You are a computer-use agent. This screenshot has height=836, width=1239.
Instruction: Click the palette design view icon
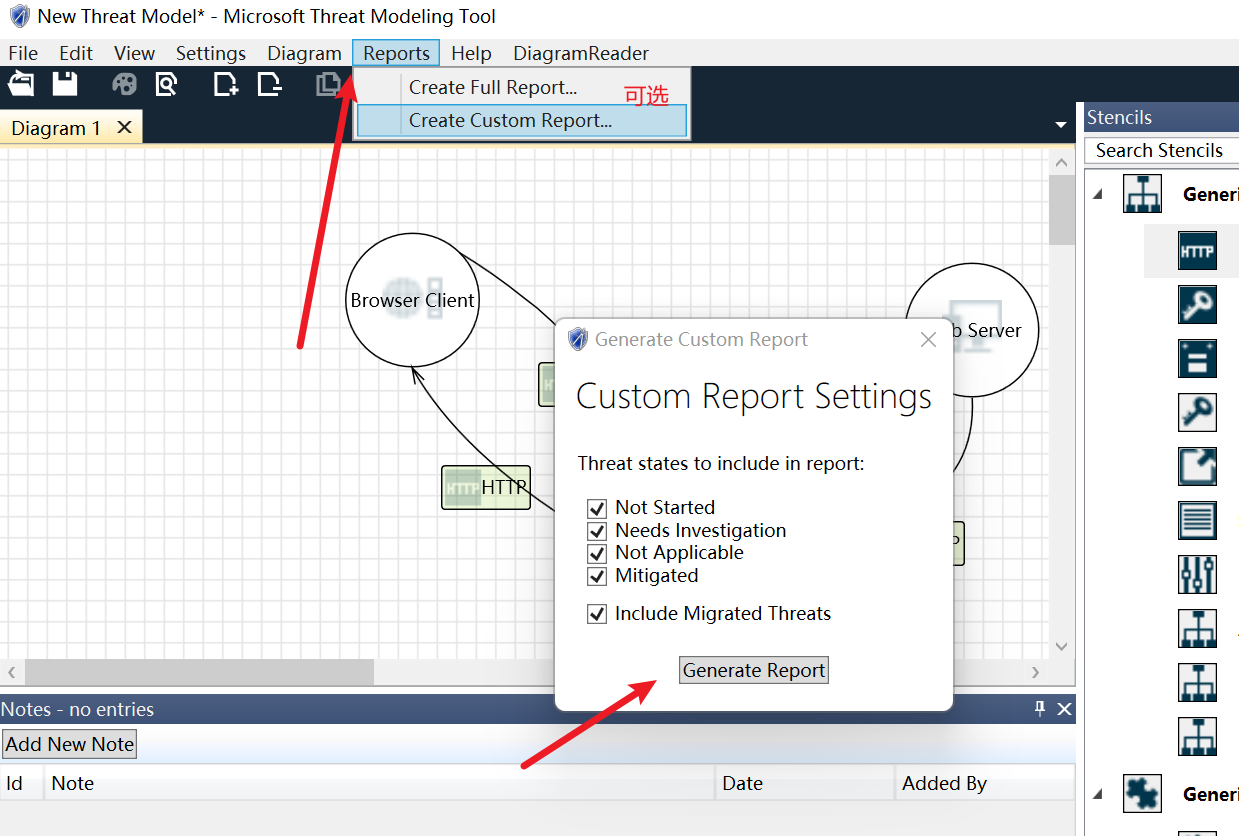pyautogui.click(x=124, y=84)
